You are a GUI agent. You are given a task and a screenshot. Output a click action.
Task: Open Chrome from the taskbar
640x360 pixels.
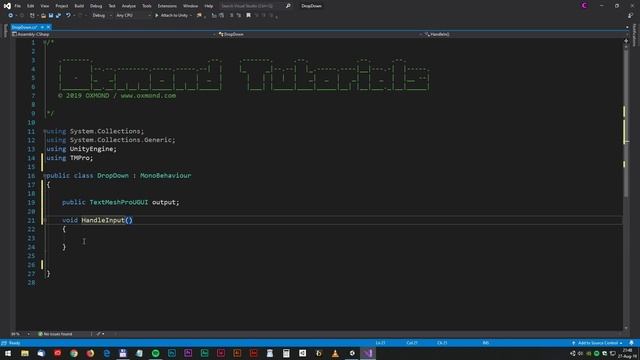click(74, 353)
